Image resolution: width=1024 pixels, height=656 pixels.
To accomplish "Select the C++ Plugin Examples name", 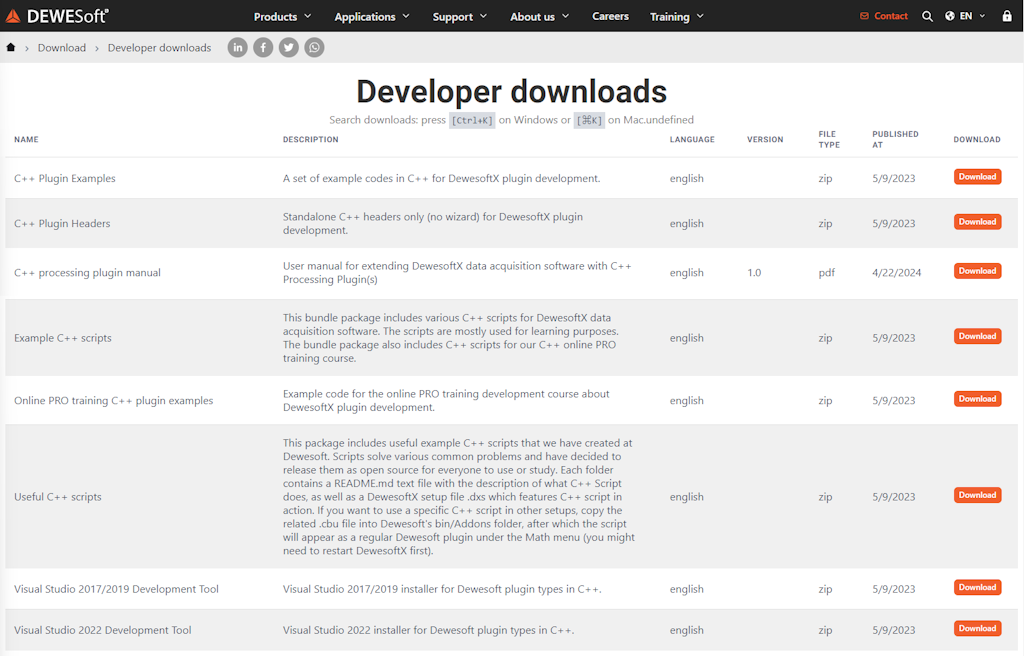I will (65, 178).
